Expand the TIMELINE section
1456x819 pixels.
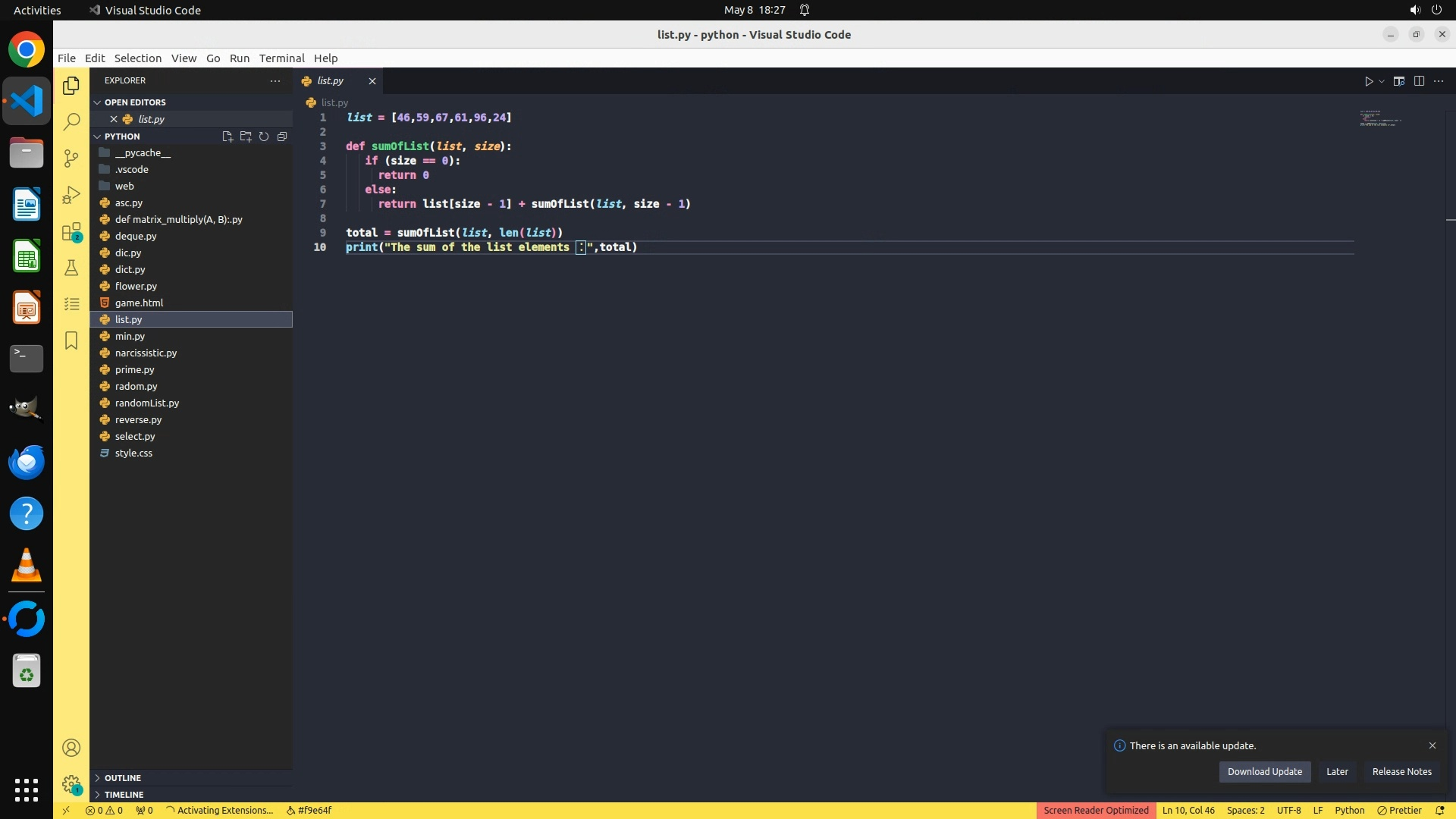coord(124,795)
